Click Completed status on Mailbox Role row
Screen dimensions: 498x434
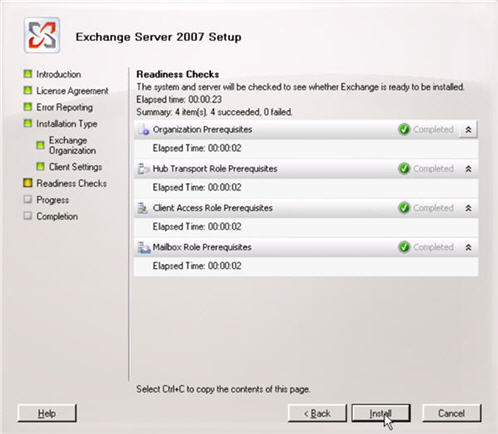coord(433,248)
